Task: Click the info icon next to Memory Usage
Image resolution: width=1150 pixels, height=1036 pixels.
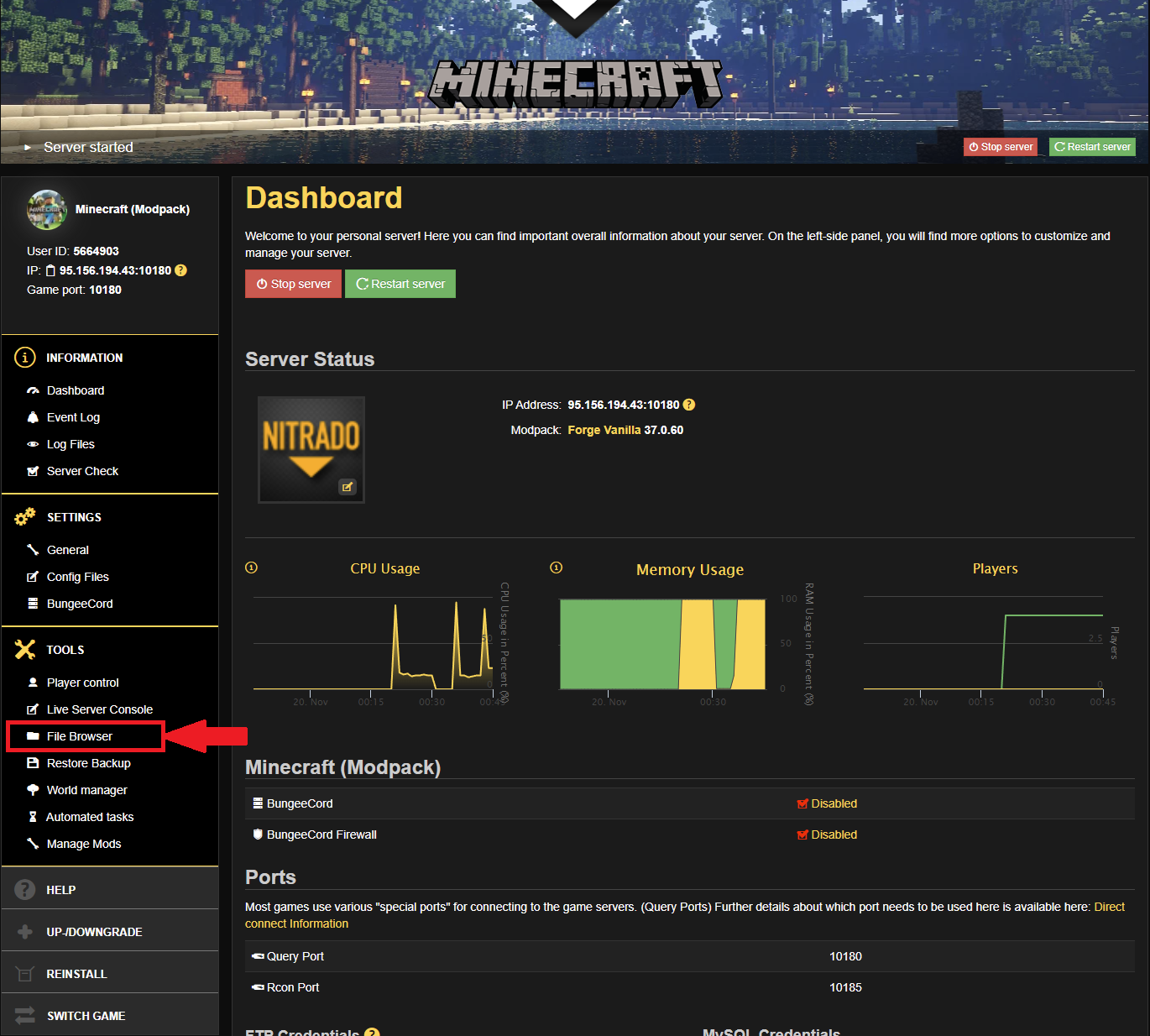Action: coord(556,568)
